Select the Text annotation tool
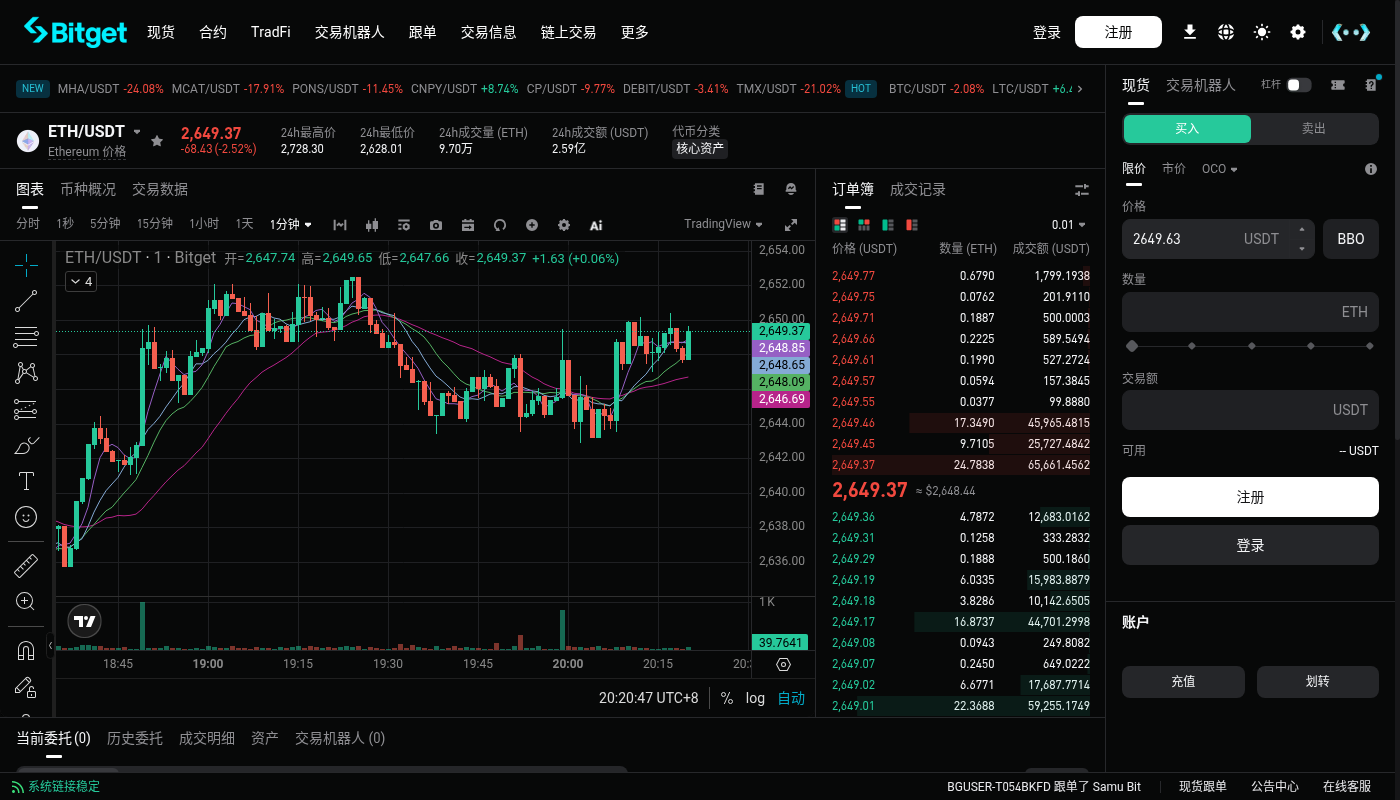This screenshot has height=800, width=1400. point(26,481)
